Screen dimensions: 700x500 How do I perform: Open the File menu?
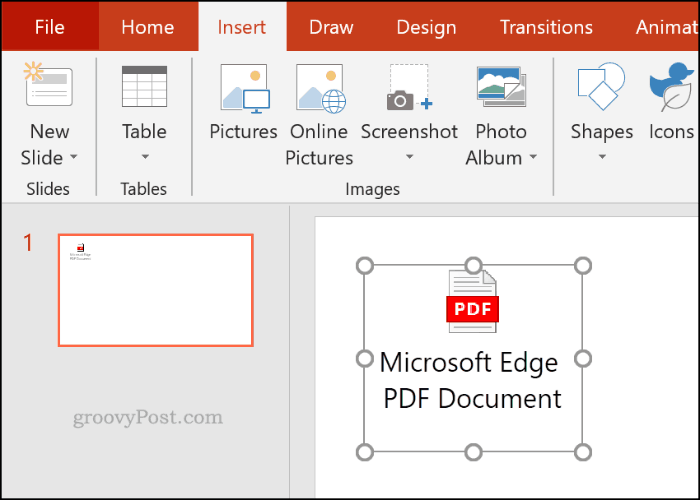[x=49, y=27]
